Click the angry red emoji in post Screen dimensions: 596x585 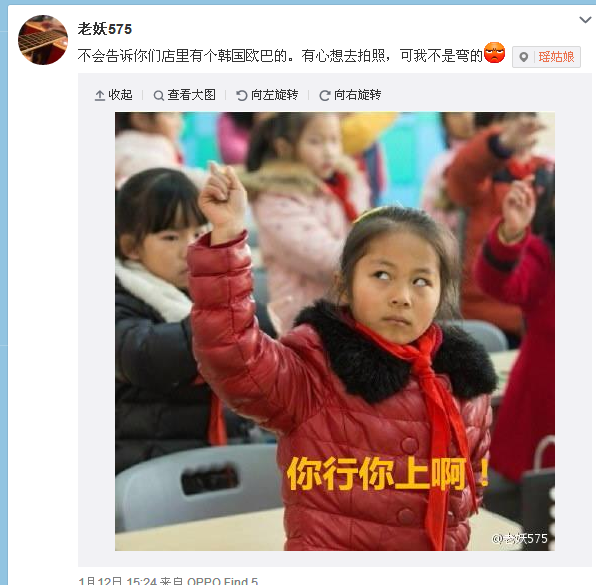coord(494,52)
